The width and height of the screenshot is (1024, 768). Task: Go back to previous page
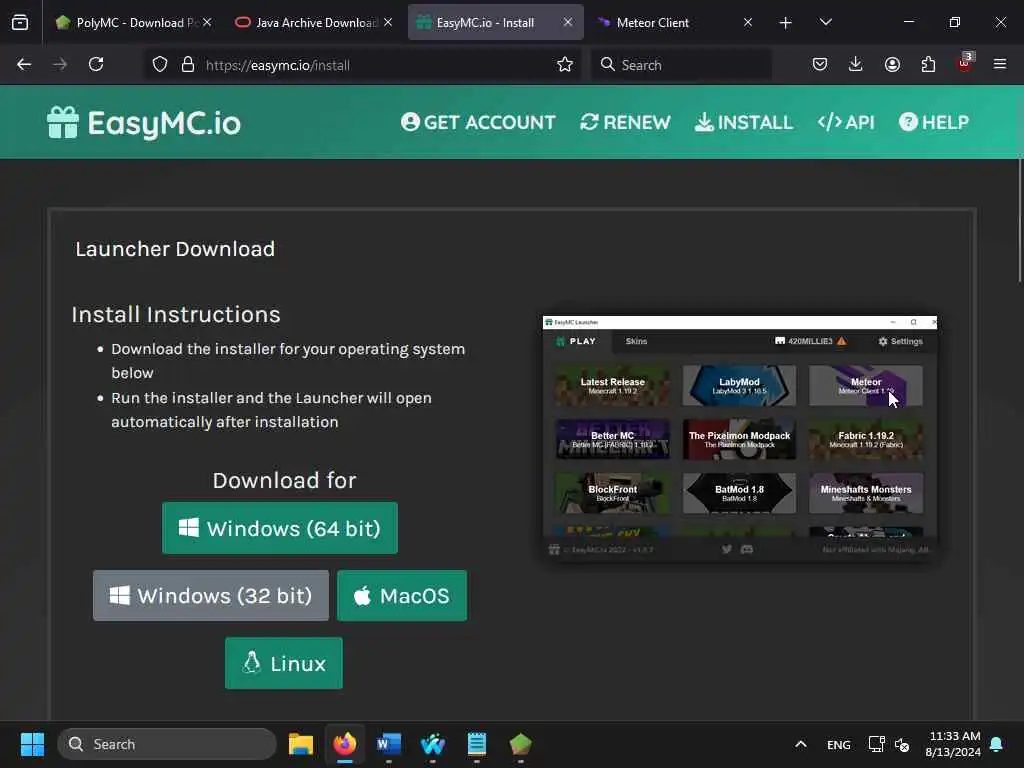tap(24, 65)
